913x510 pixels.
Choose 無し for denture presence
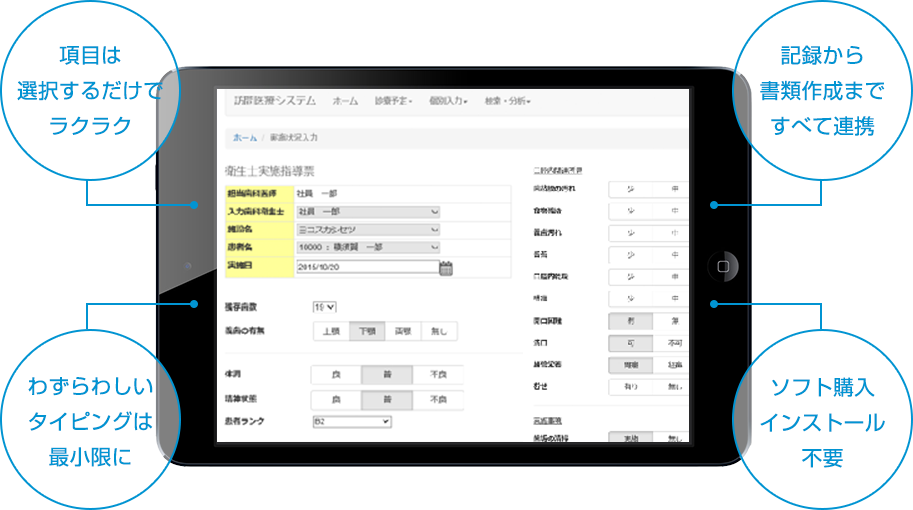(439, 332)
